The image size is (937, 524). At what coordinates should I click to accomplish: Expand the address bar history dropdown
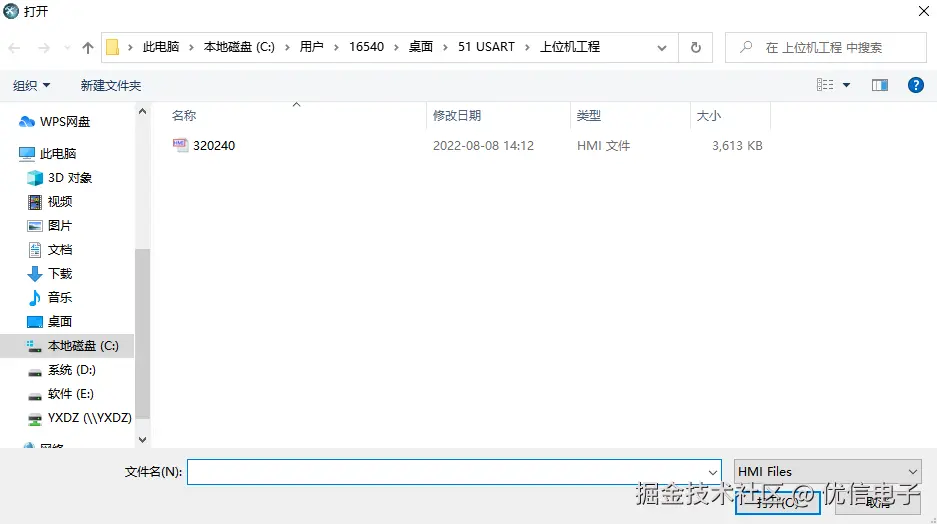[x=662, y=48]
